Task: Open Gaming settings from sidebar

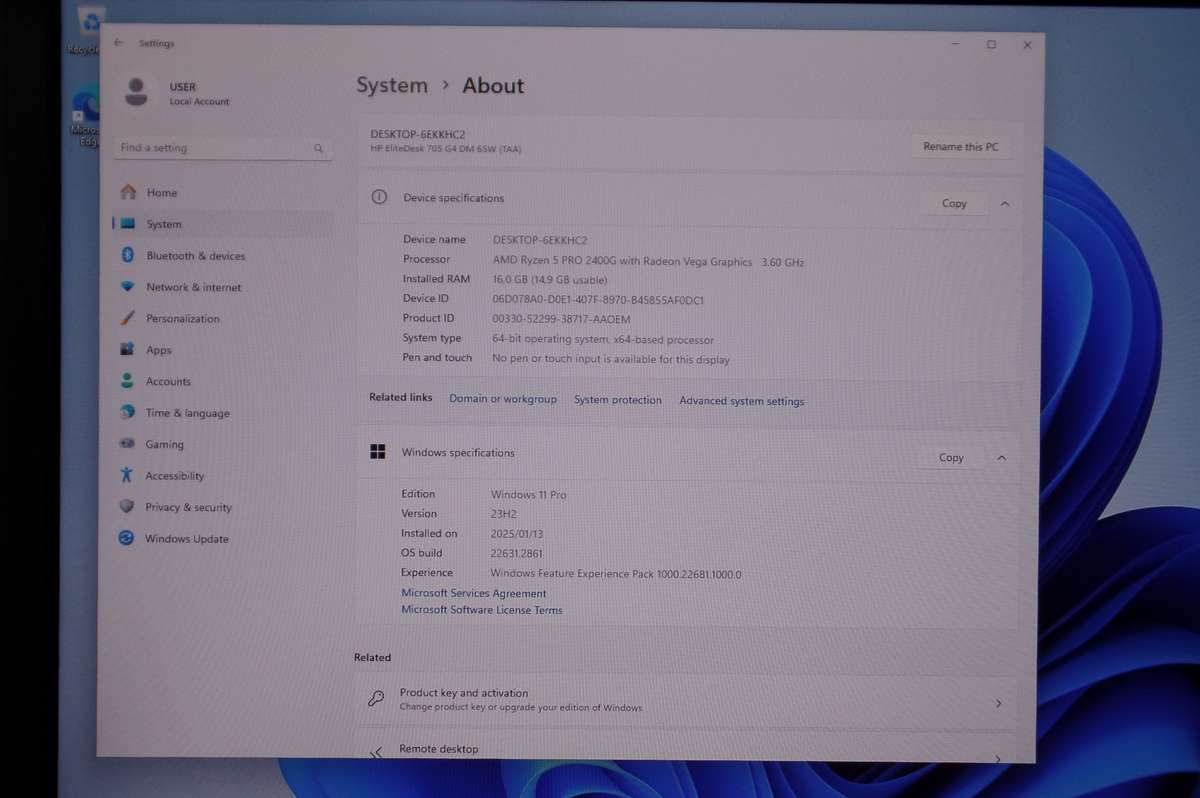Action: click(x=164, y=444)
